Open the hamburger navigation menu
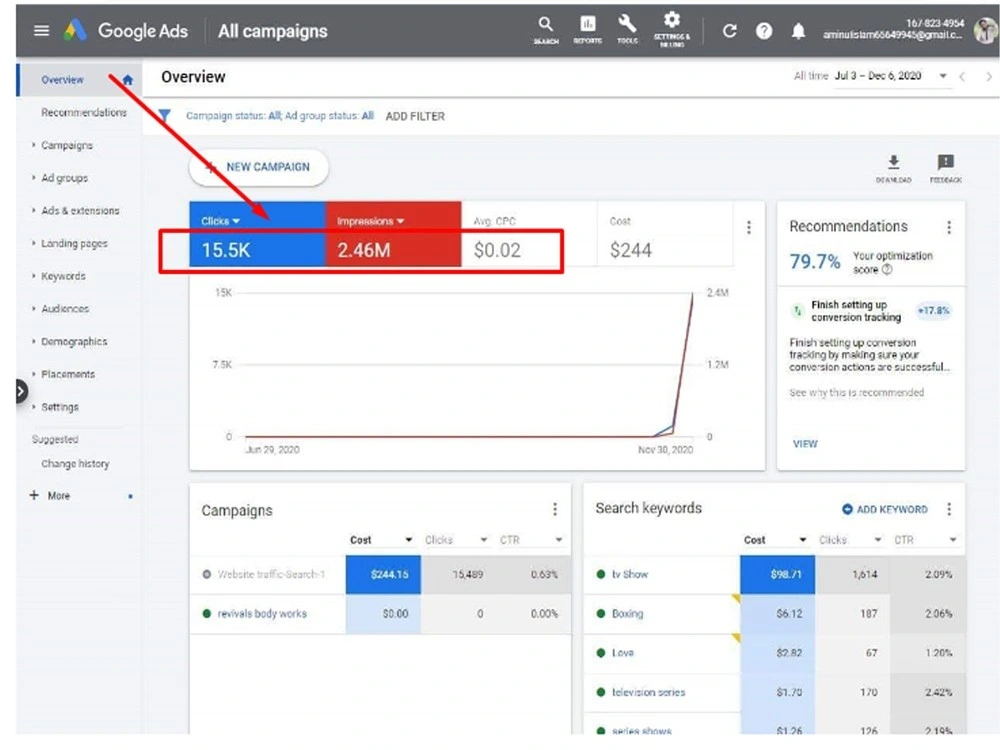 pos(41,31)
